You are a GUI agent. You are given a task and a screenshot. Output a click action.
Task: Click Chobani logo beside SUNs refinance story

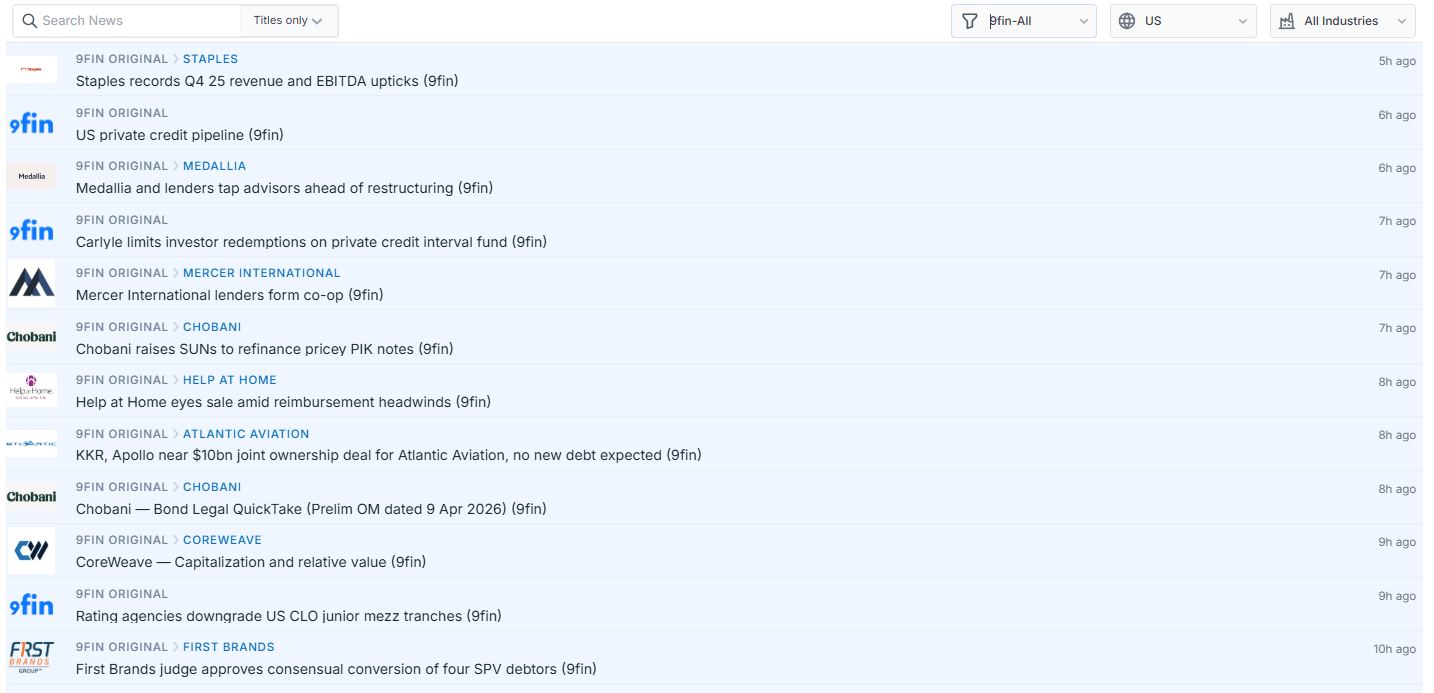[x=32, y=337]
